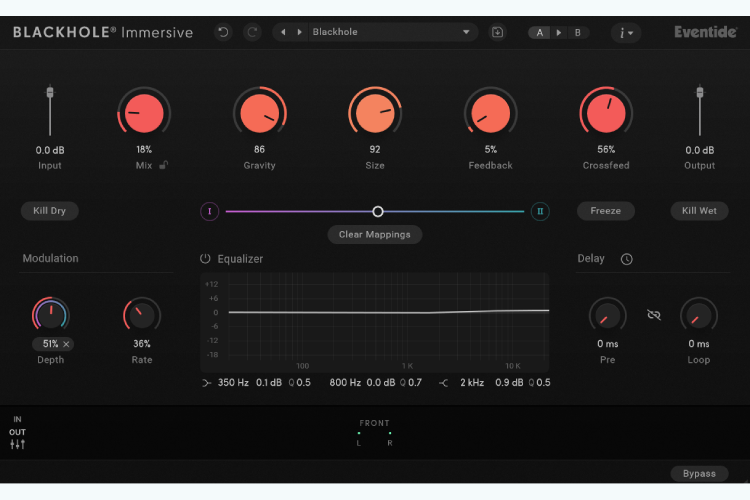The height and width of the screenshot is (500, 750).
Task: Select compare slot A
Action: 540,33
